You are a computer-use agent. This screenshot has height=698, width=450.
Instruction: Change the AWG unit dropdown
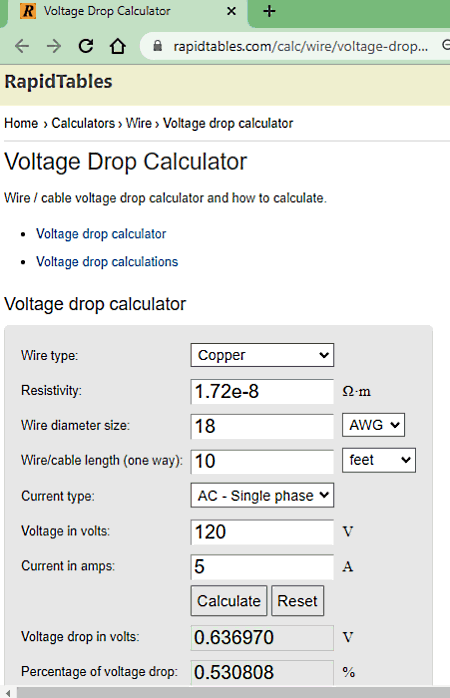click(373, 425)
